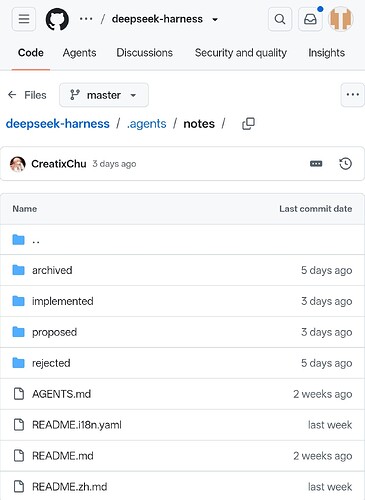
Task: Go to GitHub home via Octocat logo
Action: tap(57, 19)
